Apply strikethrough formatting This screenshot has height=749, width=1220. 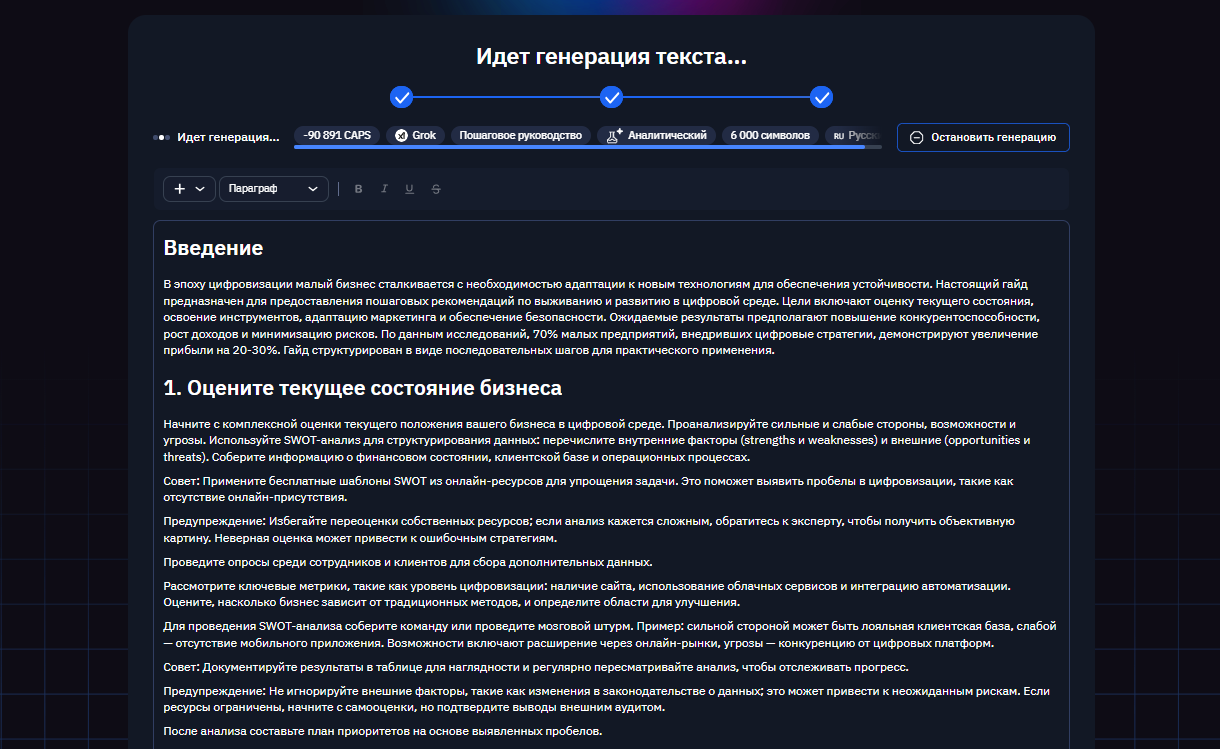point(436,188)
